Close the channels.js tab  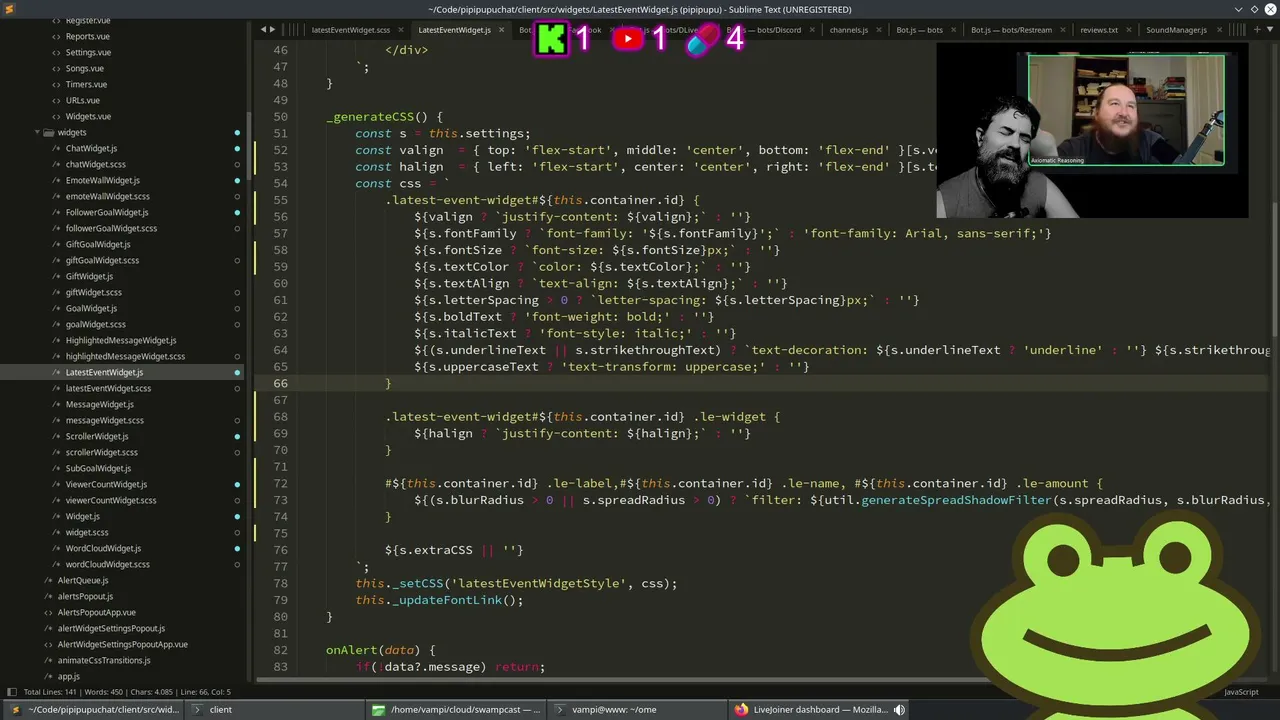coord(877,30)
